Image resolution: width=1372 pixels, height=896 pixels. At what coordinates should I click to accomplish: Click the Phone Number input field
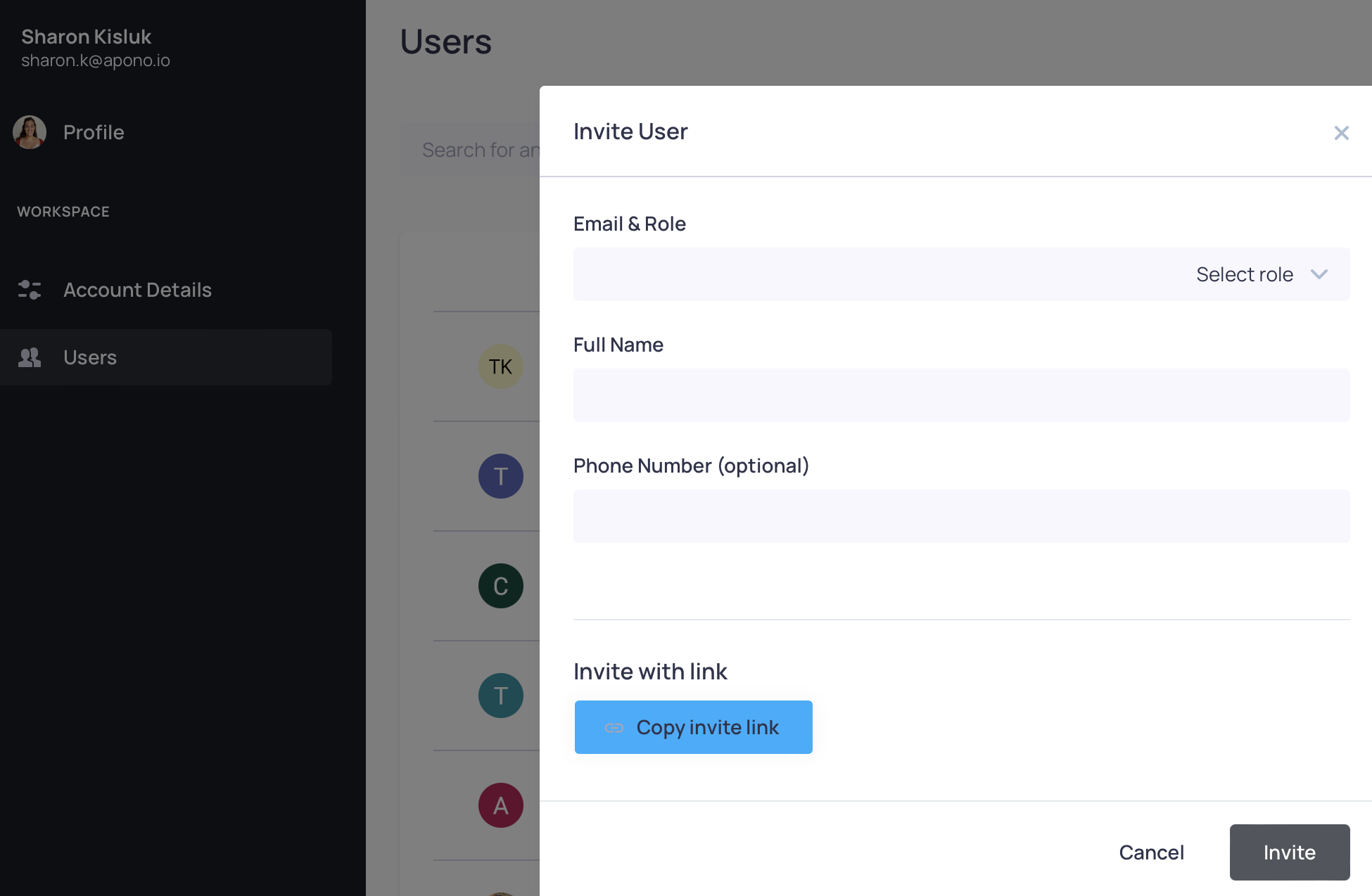[x=961, y=516]
